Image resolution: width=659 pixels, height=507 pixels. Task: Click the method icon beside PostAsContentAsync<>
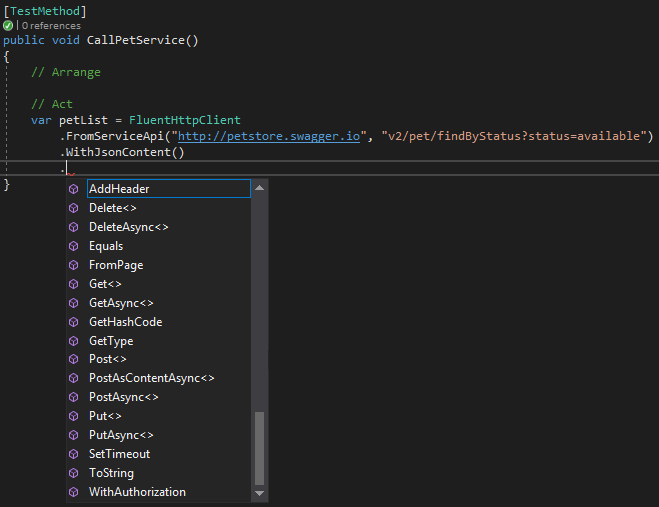point(74,378)
